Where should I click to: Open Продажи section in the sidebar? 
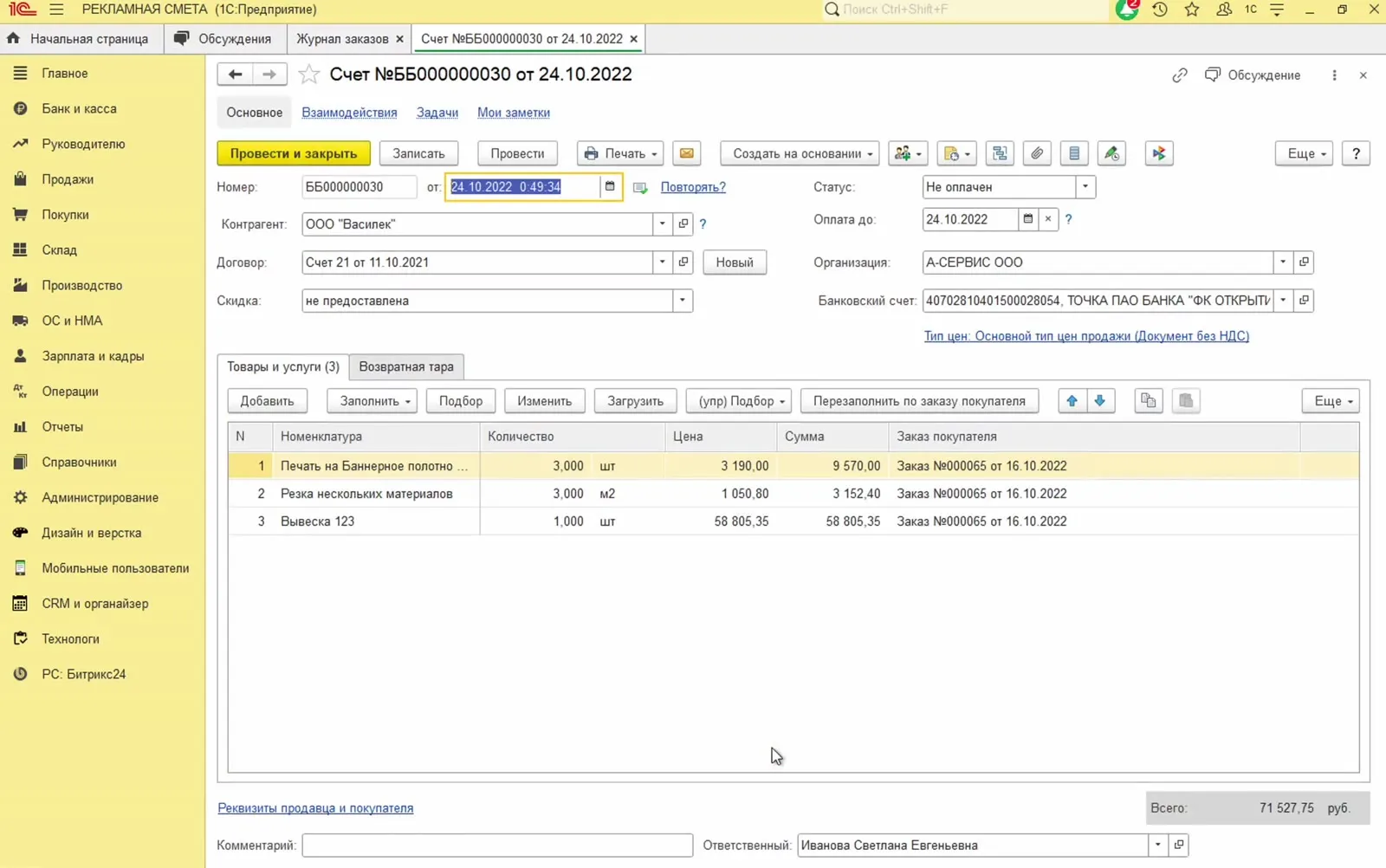pos(68,179)
